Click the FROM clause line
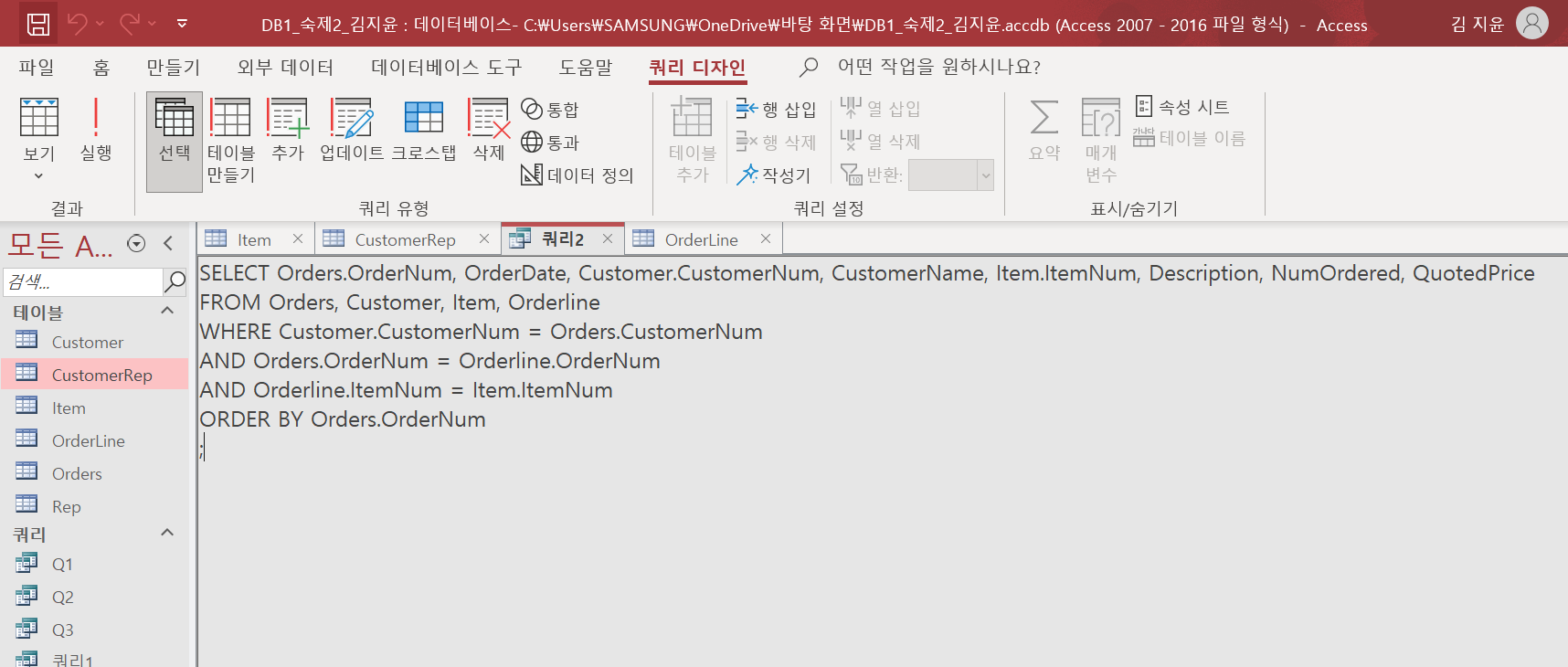 tap(400, 302)
